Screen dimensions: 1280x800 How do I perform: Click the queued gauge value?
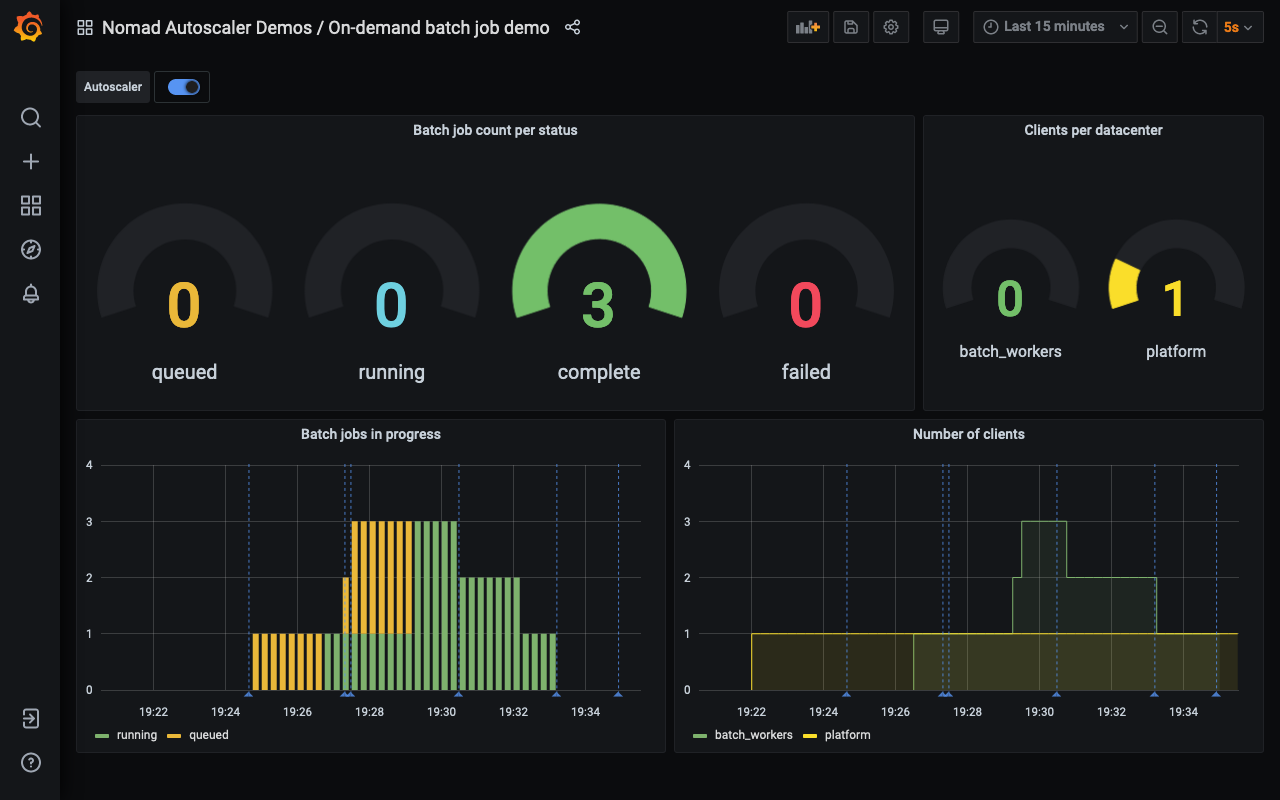[x=184, y=305]
